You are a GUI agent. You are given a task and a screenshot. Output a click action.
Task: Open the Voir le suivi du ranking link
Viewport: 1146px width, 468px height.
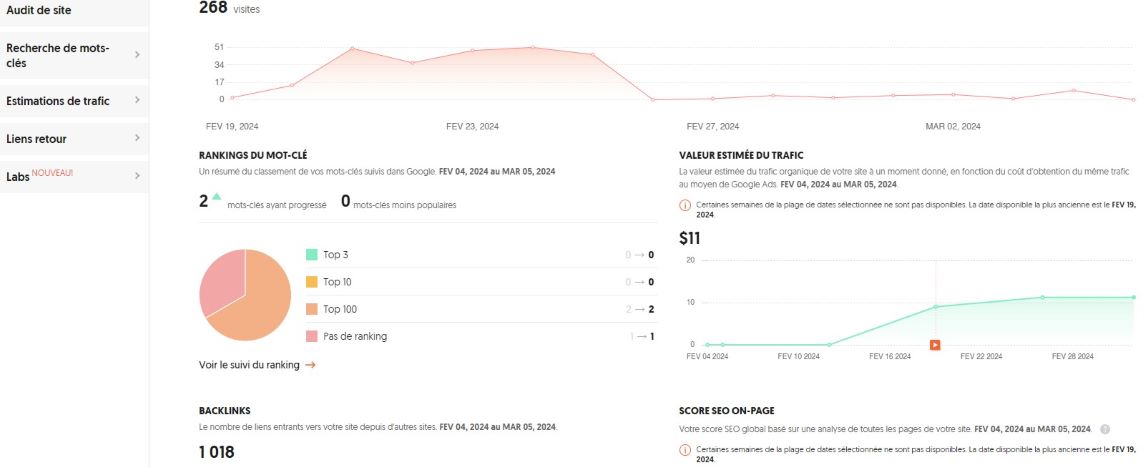(249, 365)
